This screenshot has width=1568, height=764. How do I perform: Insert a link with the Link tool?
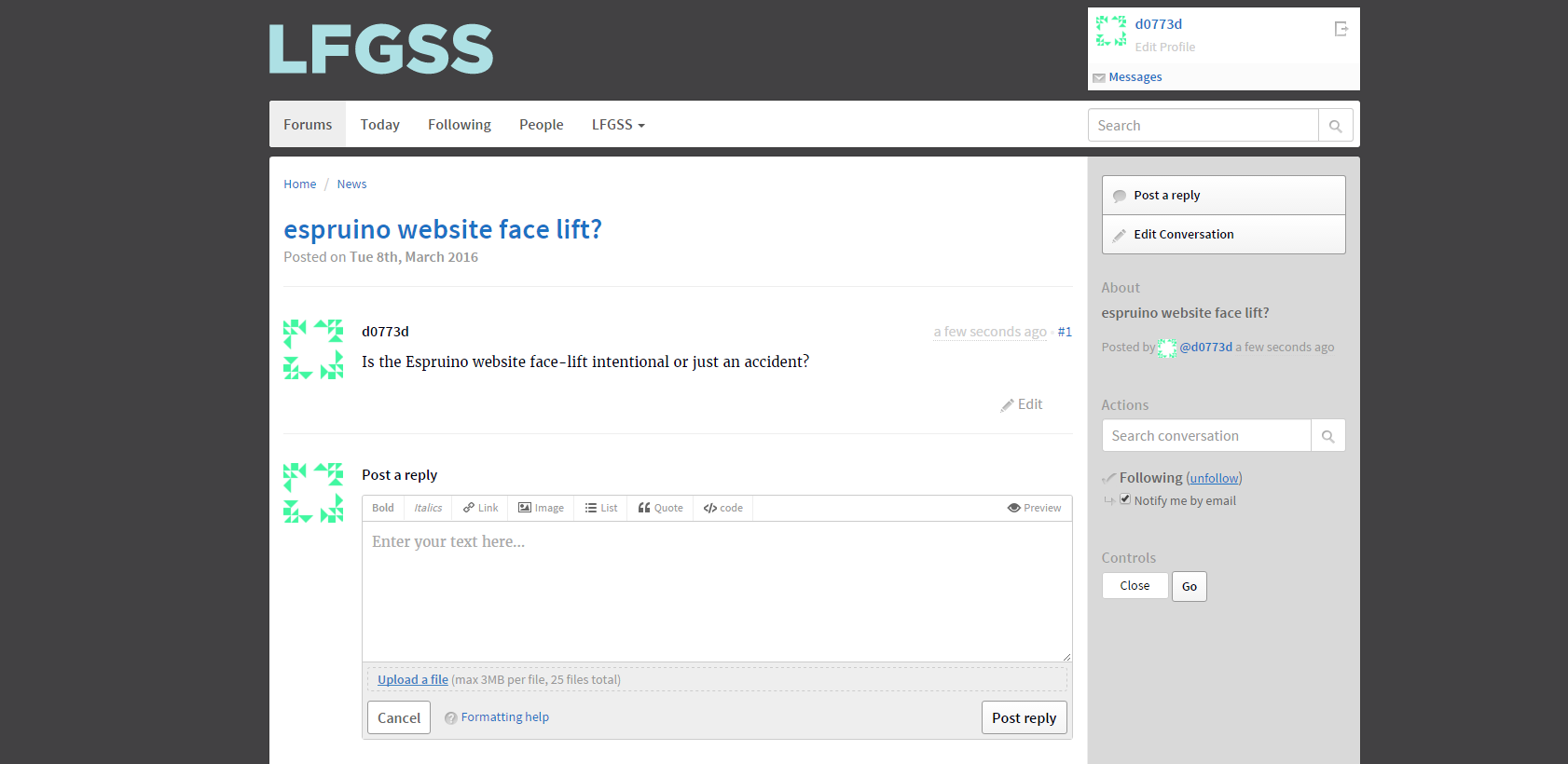[x=480, y=508]
